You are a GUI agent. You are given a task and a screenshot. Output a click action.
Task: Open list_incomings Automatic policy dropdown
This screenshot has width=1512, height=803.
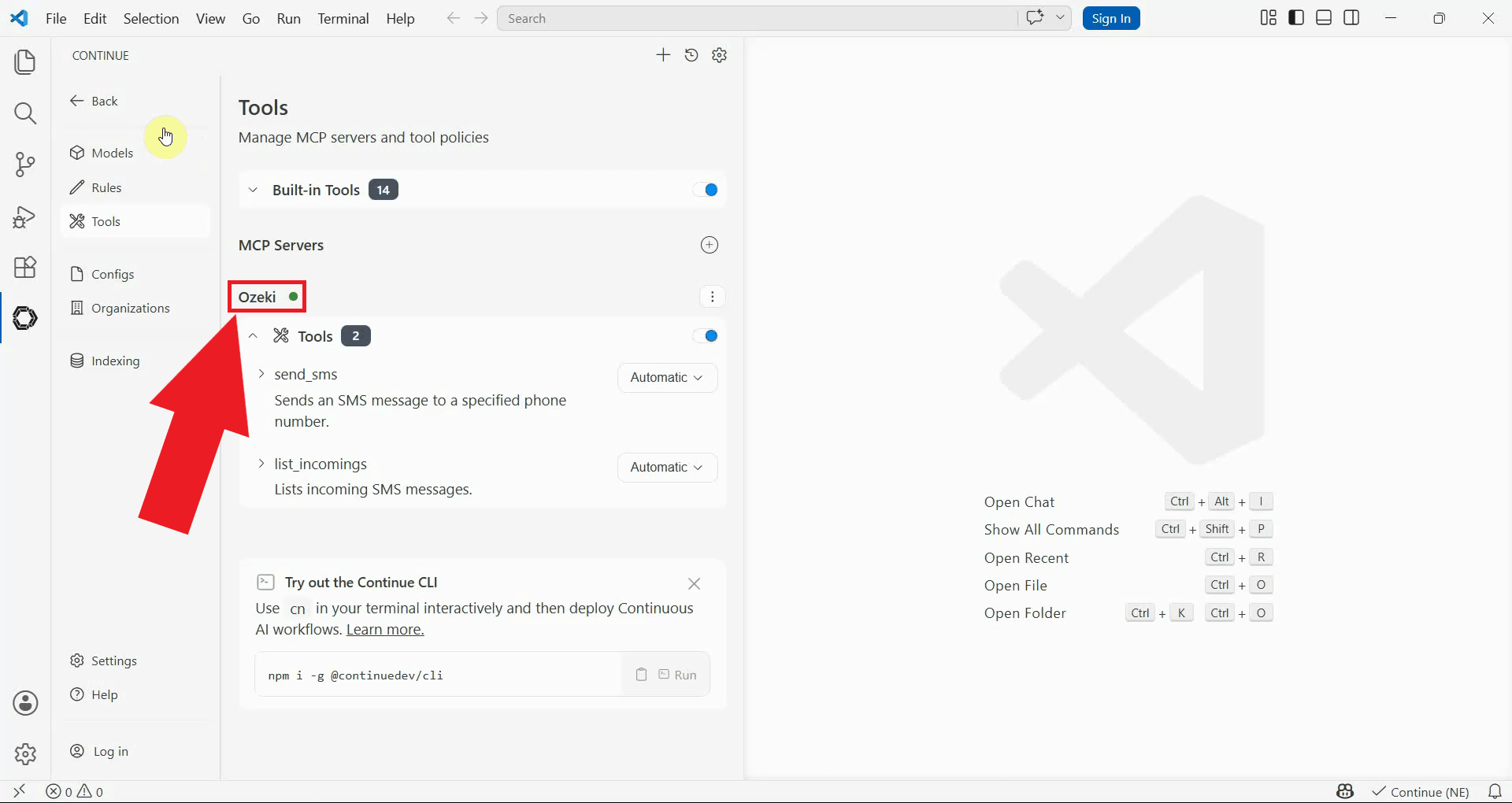click(667, 467)
